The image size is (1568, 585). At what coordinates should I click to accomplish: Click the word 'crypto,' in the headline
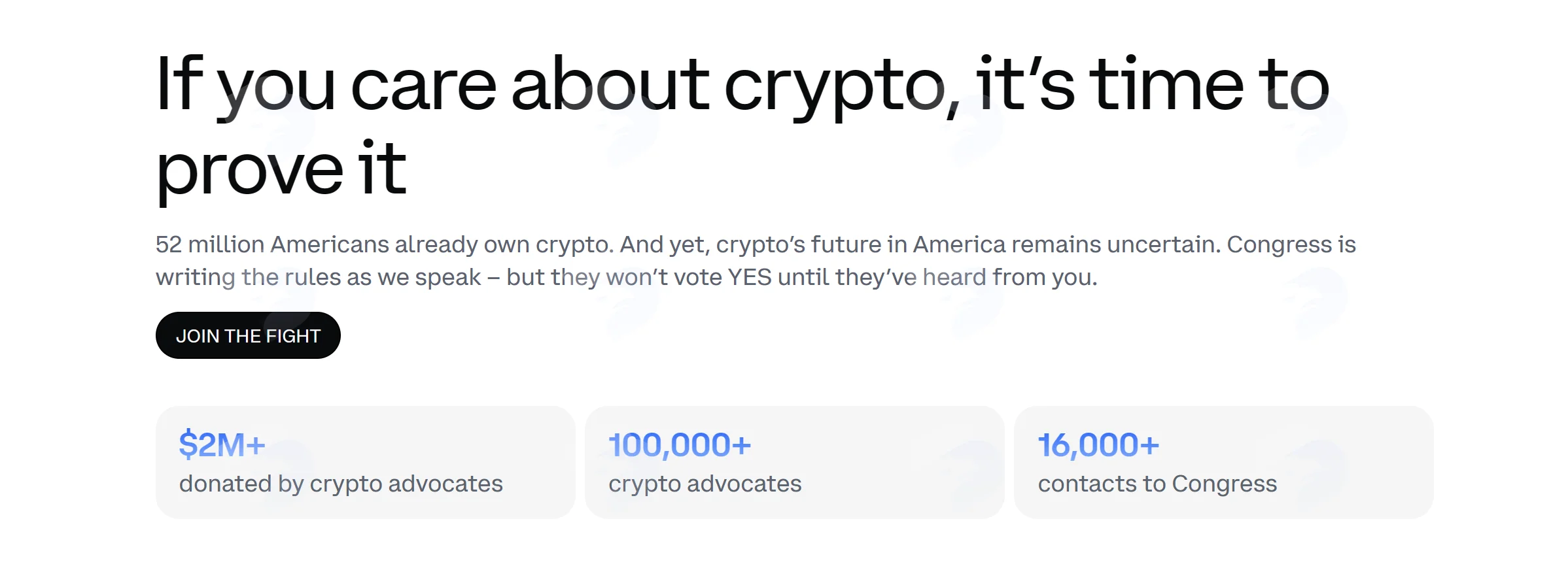point(842,85)
